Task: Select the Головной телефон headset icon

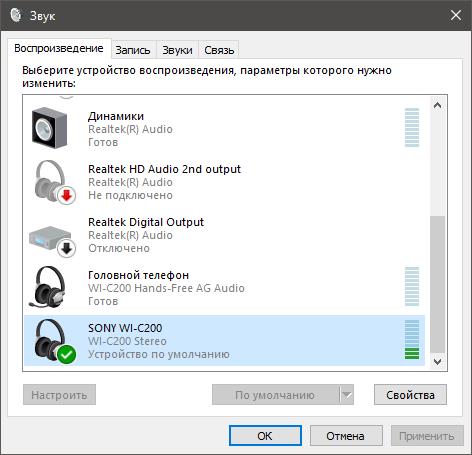Action: [49, 287]
